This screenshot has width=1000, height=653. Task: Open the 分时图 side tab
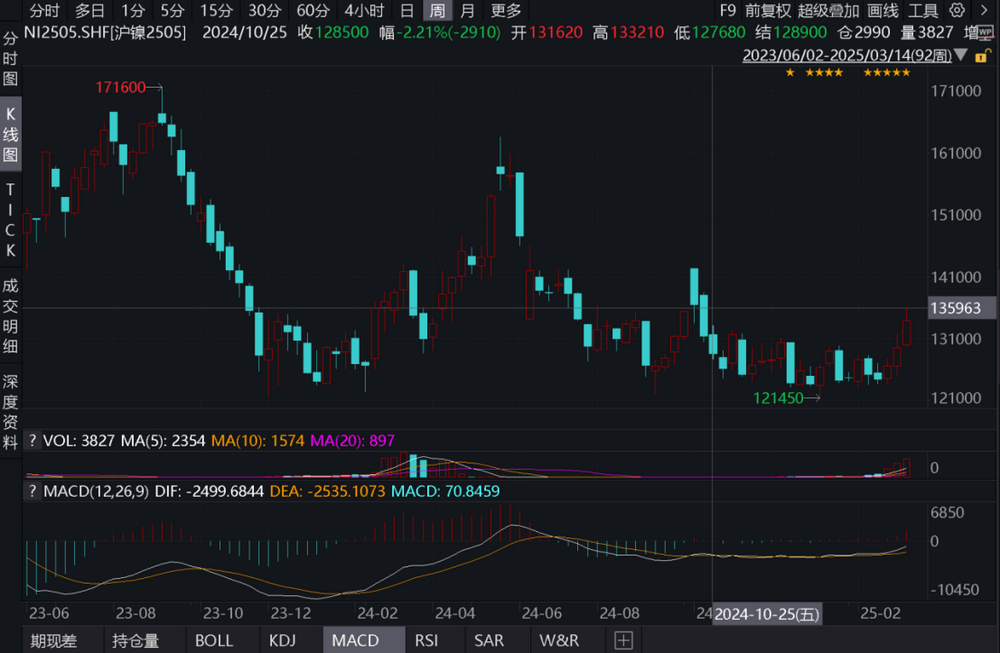(x=11, y=60)
